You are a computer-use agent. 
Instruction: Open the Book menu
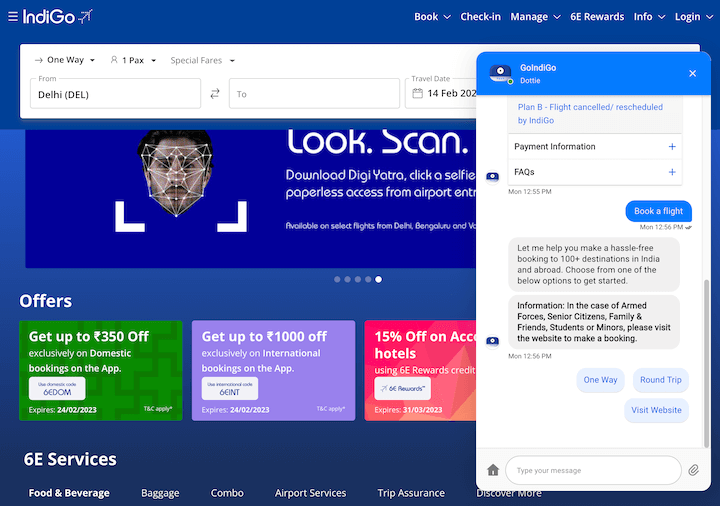tap(432, 17)
